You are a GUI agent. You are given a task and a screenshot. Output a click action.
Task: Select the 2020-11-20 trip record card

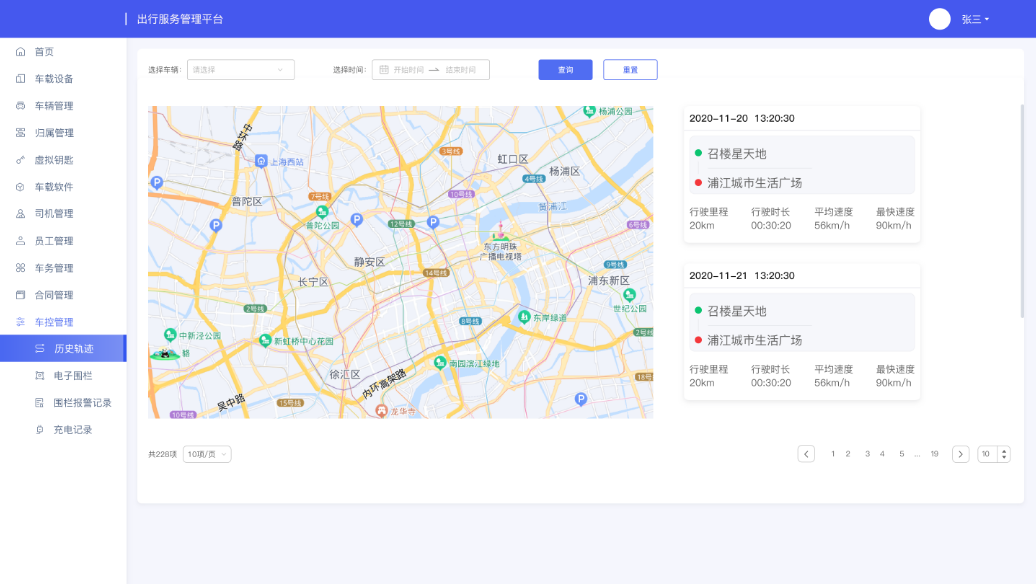point(801,174)
